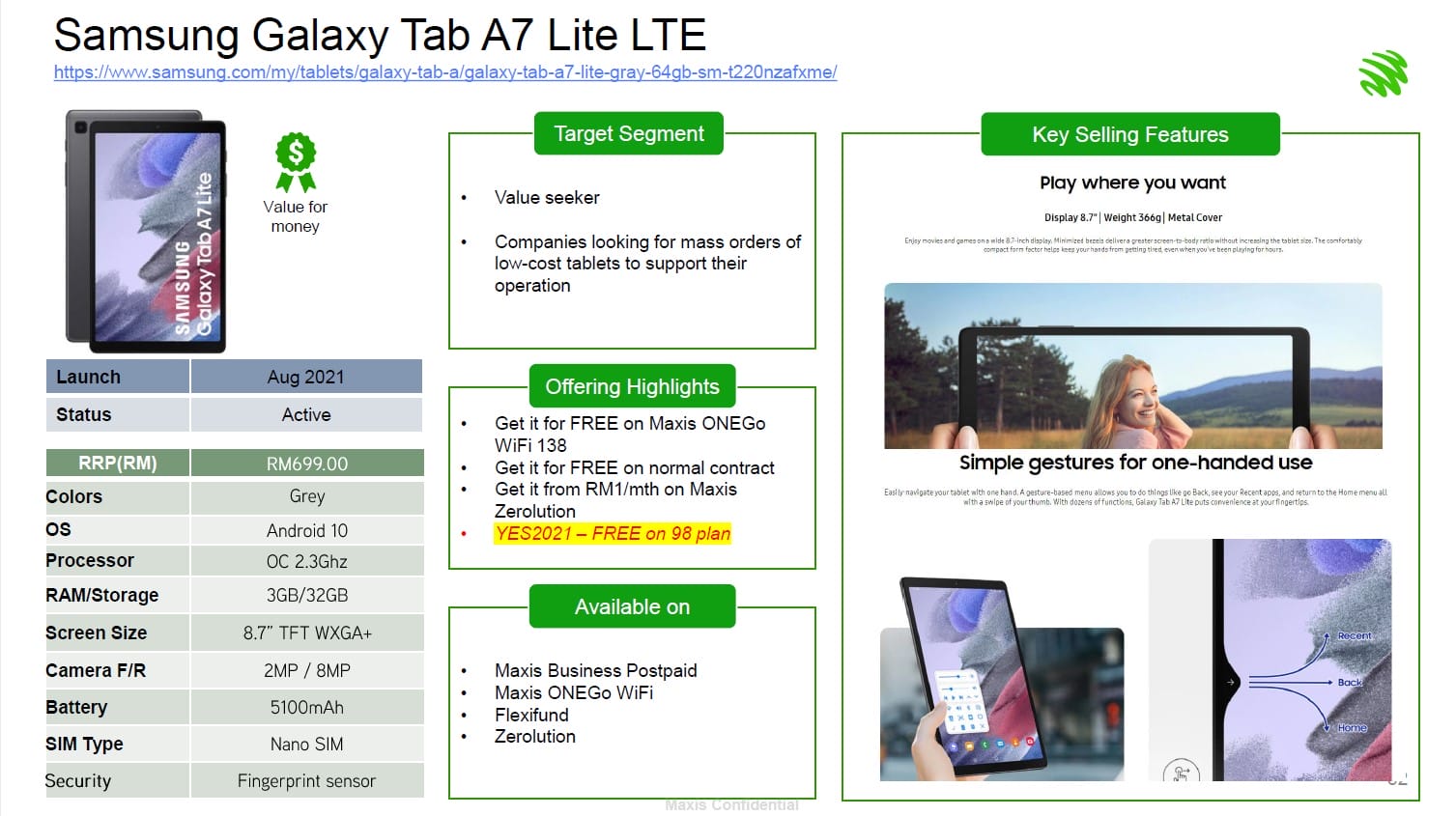
Task: Click the green dollar badge icon
Action: point(296,162)
